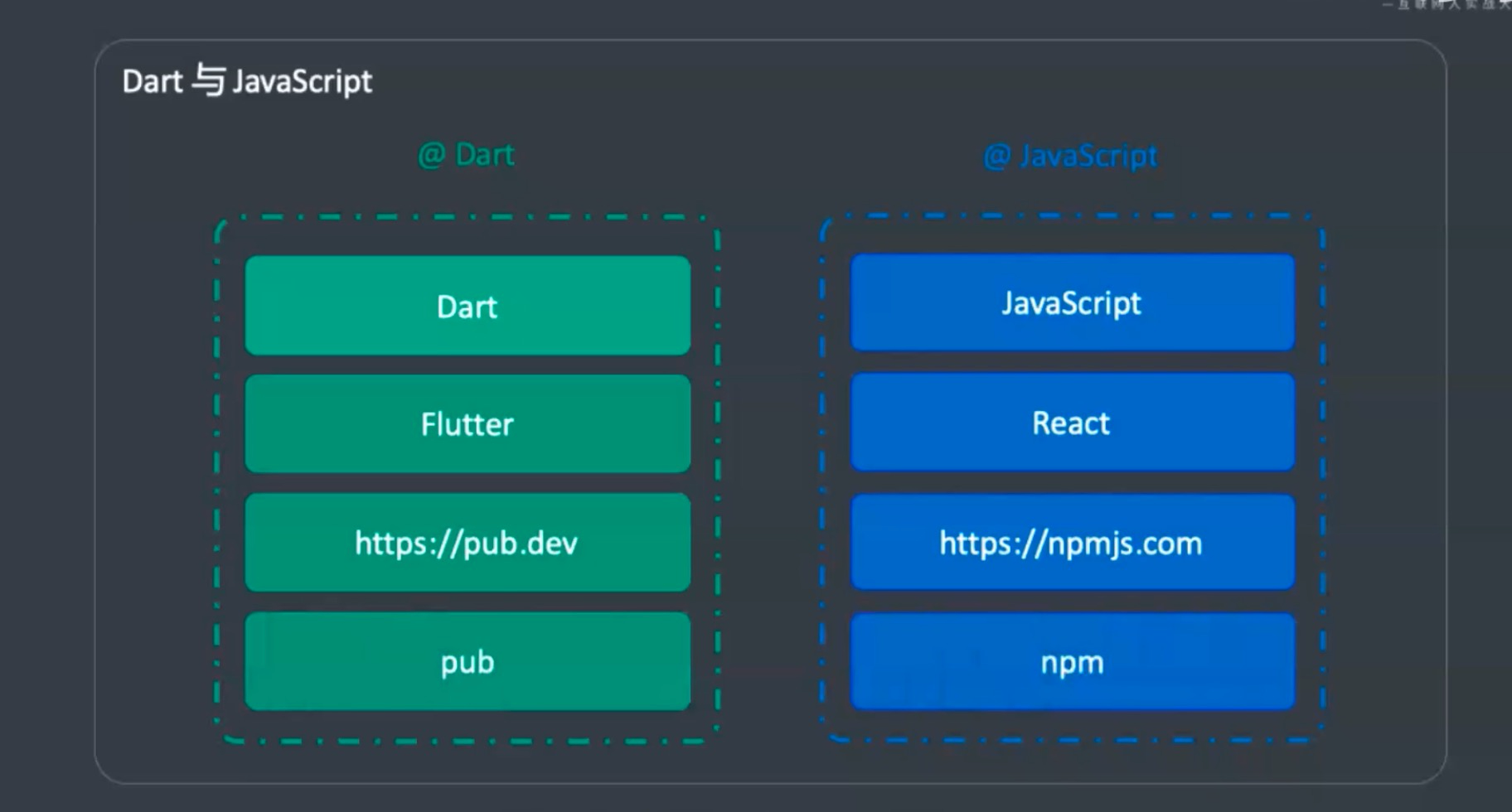Click the blue JavaScript box
Screen dimensions: 1512x812
[x=1073, y=302]
